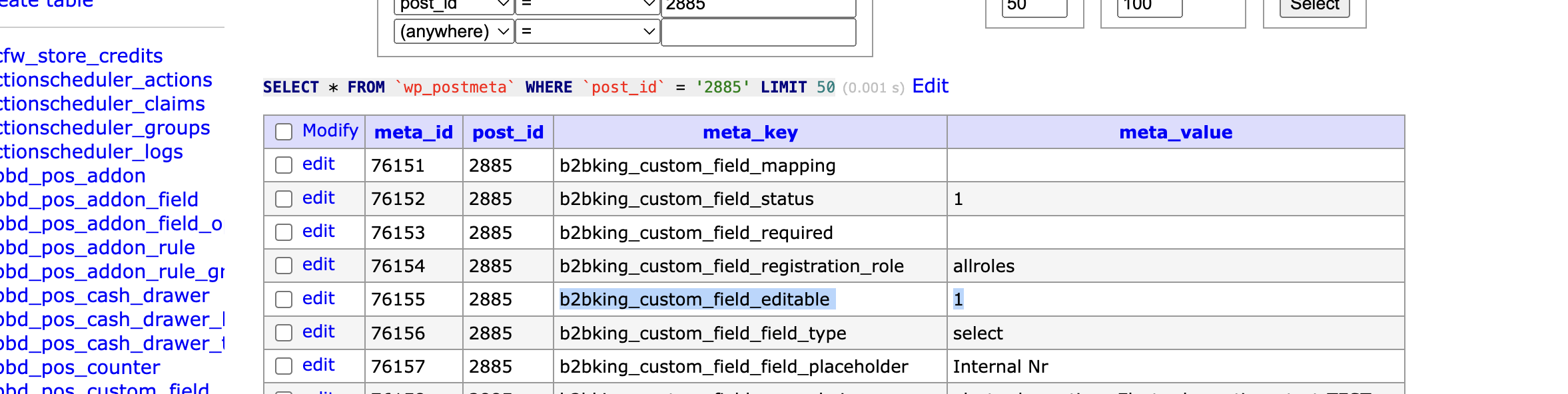The image size is (1568, 394).
Task: Open the (anywhere) column dropdown
Action: pyautogui.click(x=454, y=31)
